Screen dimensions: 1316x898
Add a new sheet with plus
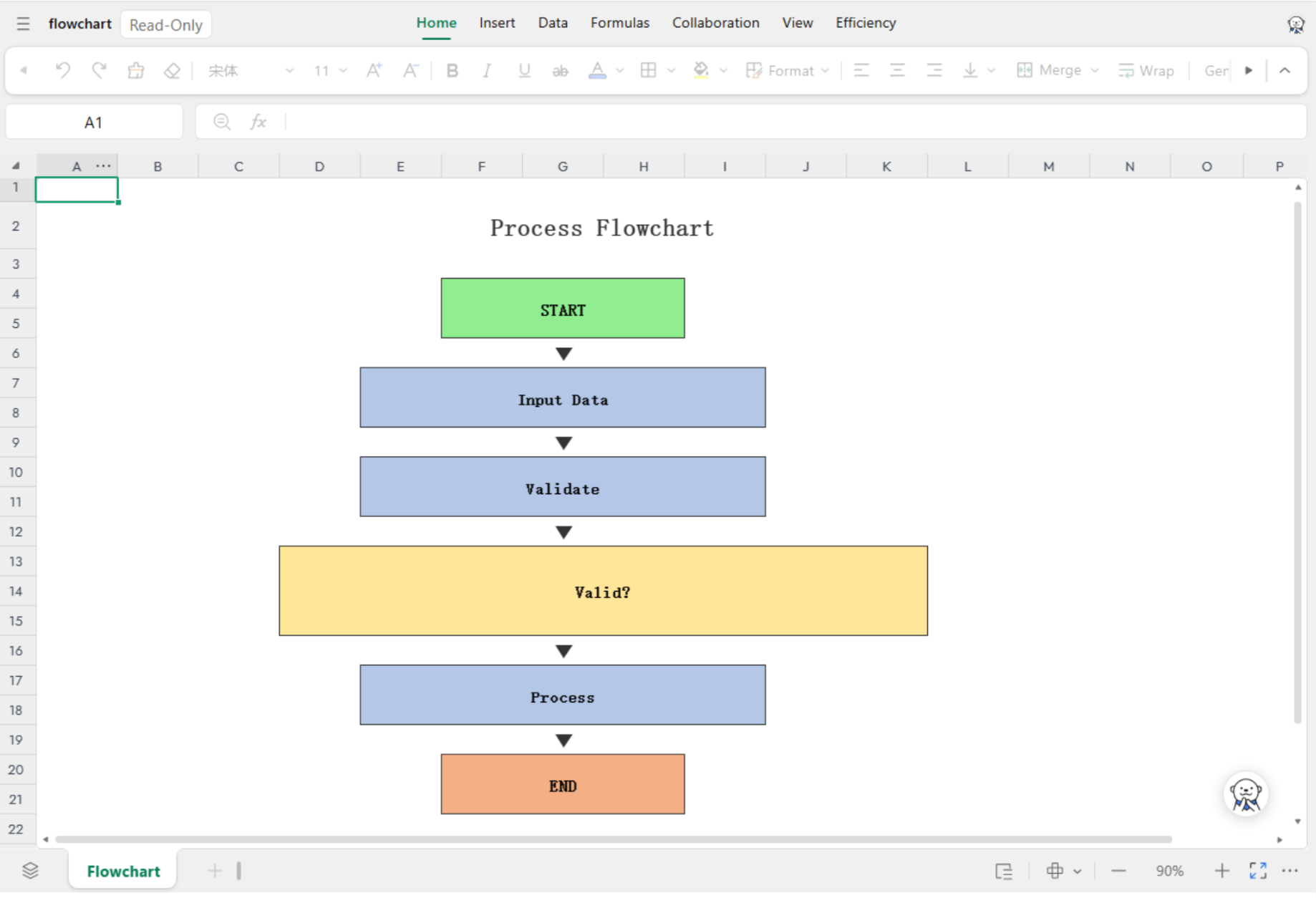pos(215,872)
